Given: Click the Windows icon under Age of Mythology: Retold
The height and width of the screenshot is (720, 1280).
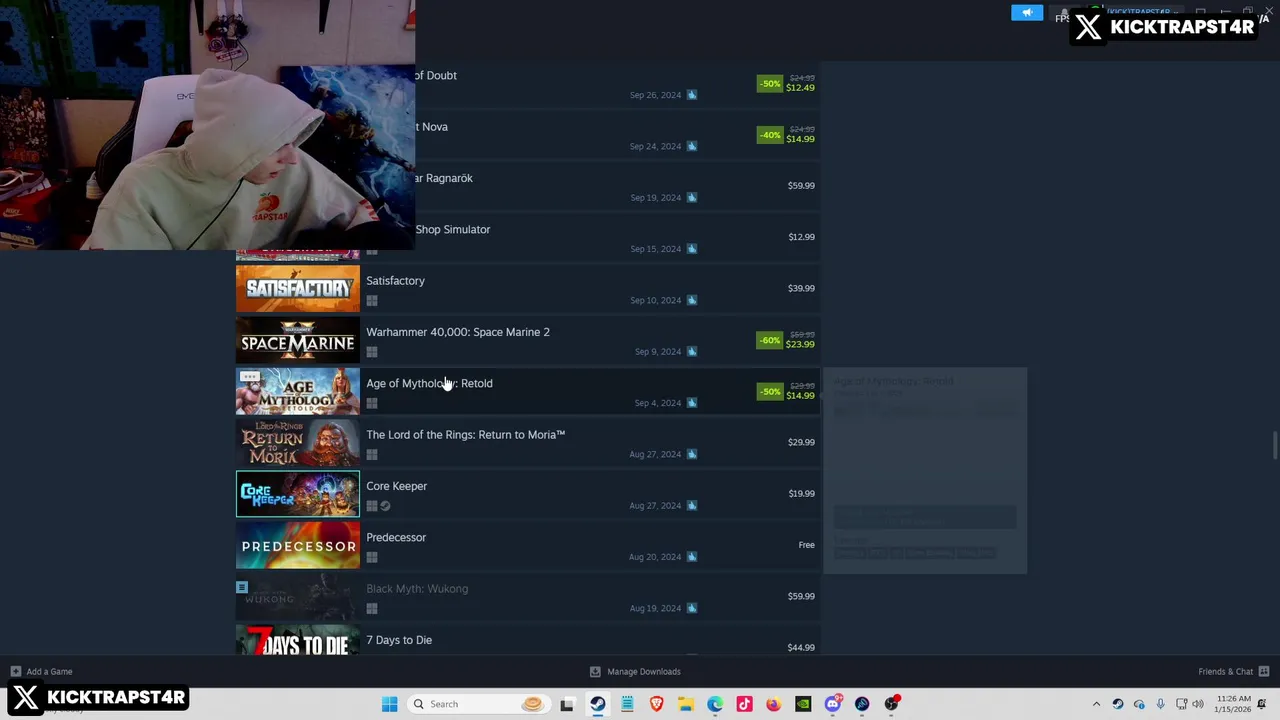Looking at the screenshot, I should 372,403.
